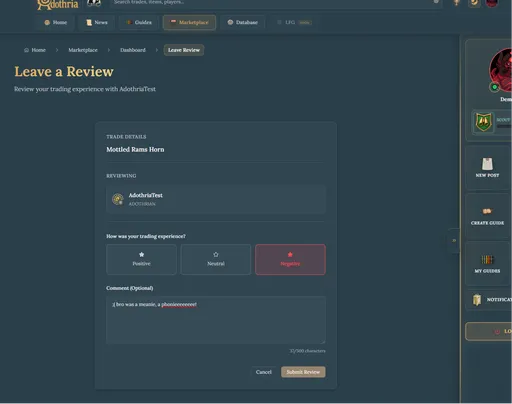Toggle the moon theme icon in header
Screen dimensions: 512x404
pyautogui.click(x=474, y=3)
